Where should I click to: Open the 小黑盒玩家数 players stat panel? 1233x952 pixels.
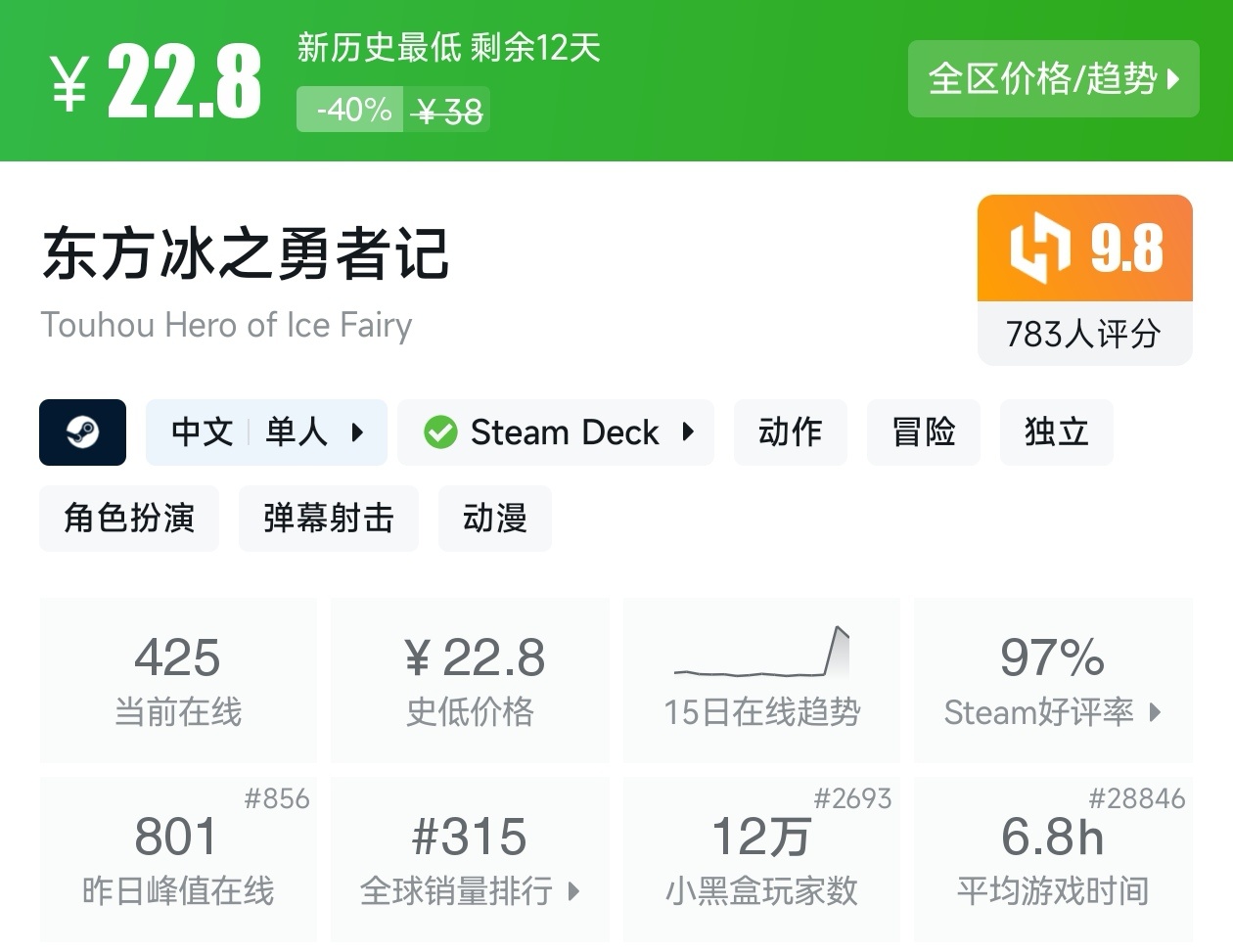point(761,859)
